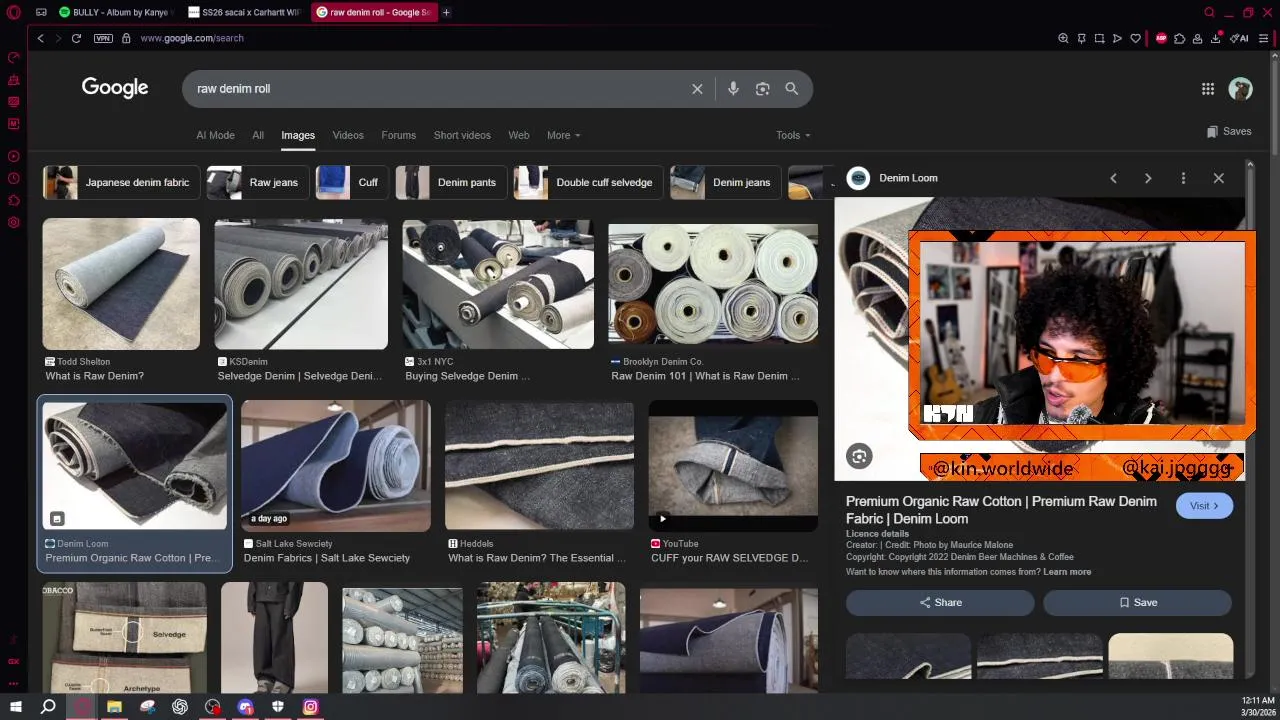Filter by Double cuff selvedge chip

[x=588, y=183]
